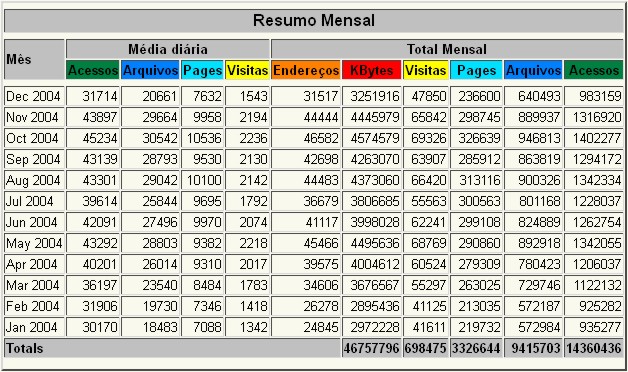
Task: Select the Pages total 3326644
Action: 476,348
